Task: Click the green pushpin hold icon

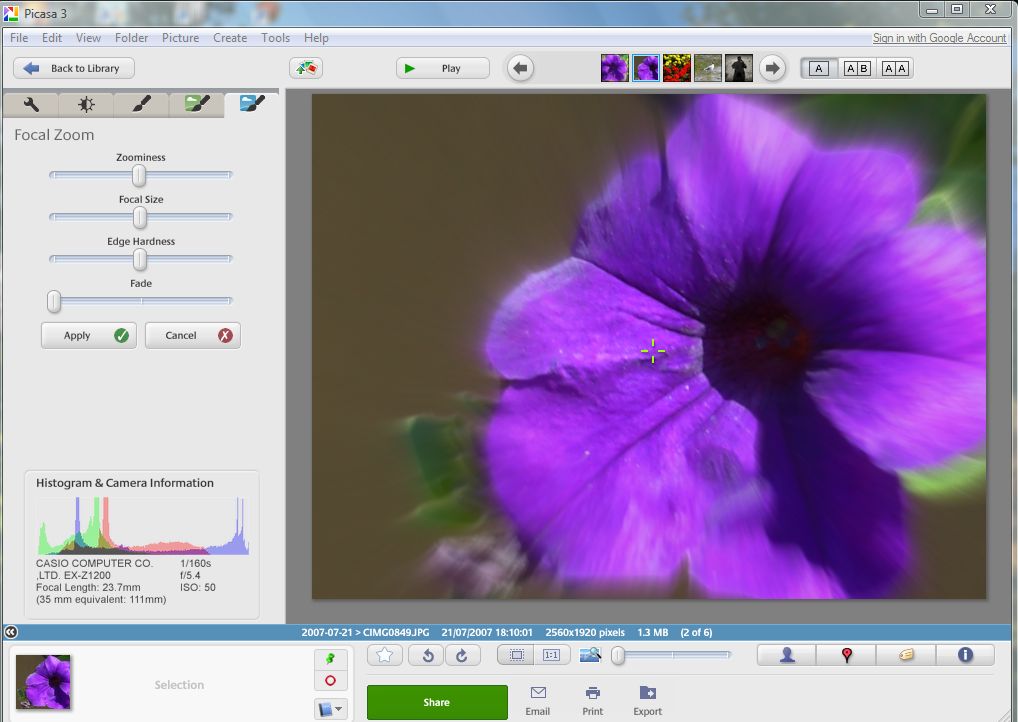Action: [x=330, y=658]
